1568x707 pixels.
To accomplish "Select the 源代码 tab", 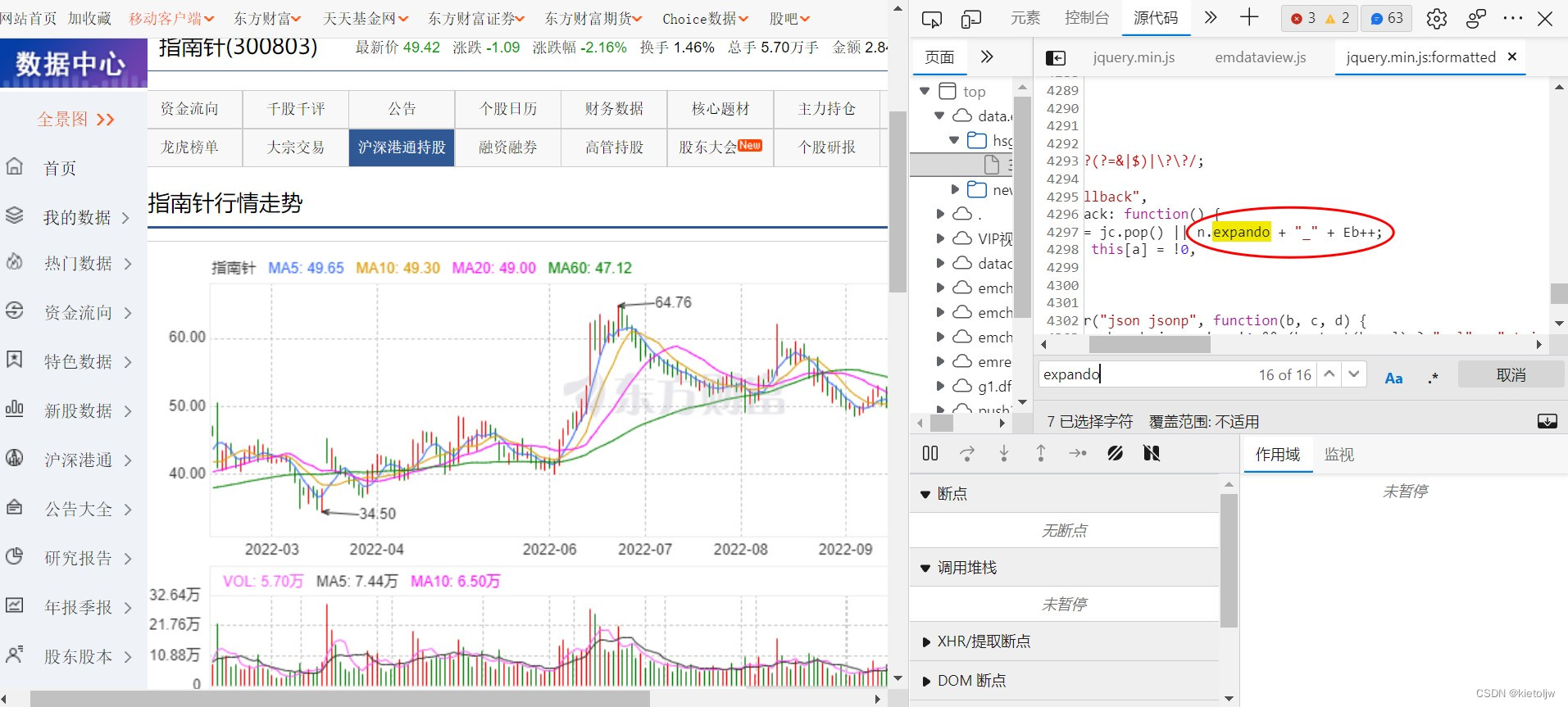I will 1156,18.
